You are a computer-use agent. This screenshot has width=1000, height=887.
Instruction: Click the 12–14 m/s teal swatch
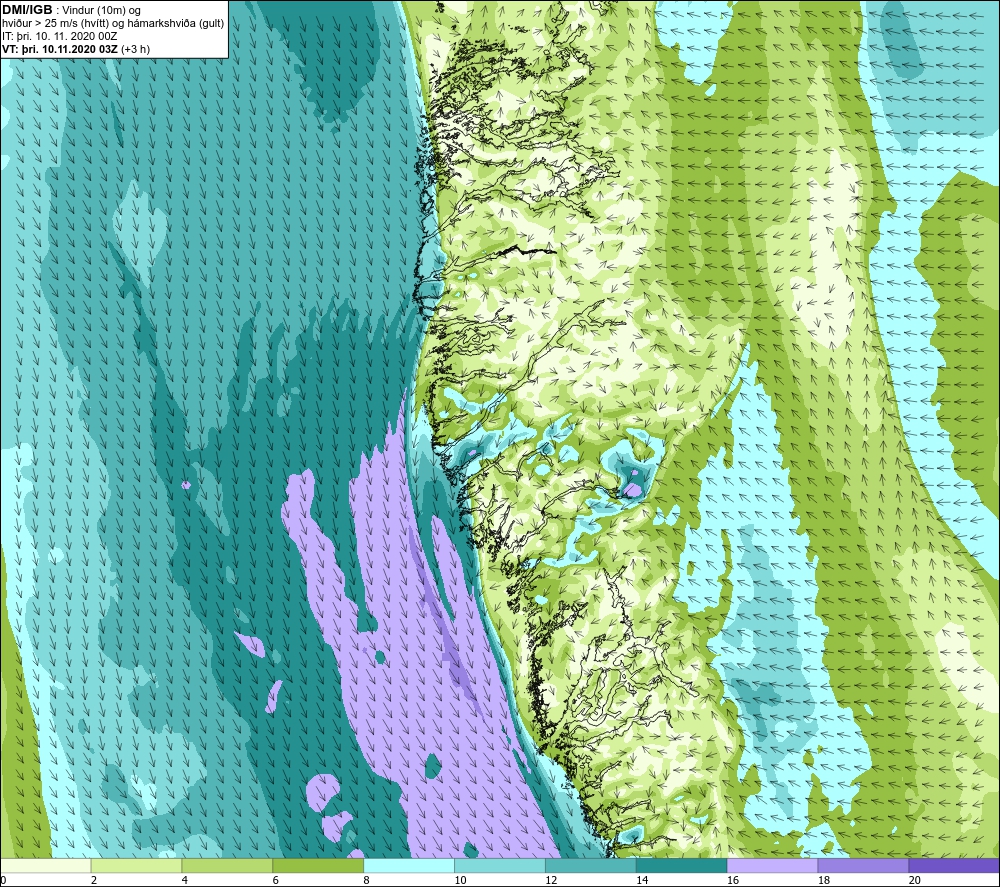[591, 865]
